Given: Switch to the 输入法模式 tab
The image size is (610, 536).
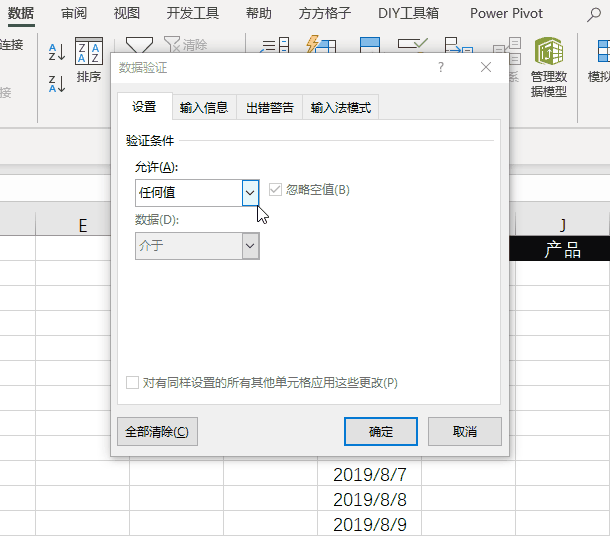Looking at the screenshot, I should (341, 107).
